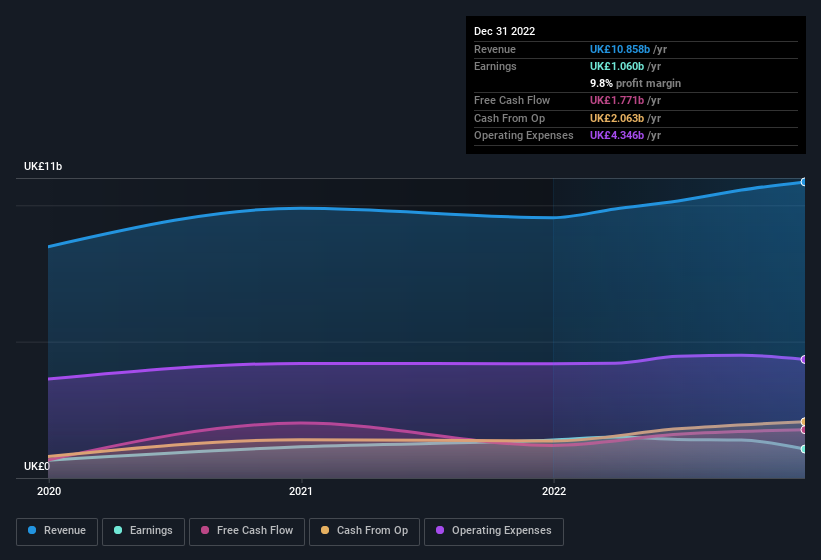This screenshot has height=560, width=821.
Task: Click the 2020 x-axis label
Action: coord(49,491)
